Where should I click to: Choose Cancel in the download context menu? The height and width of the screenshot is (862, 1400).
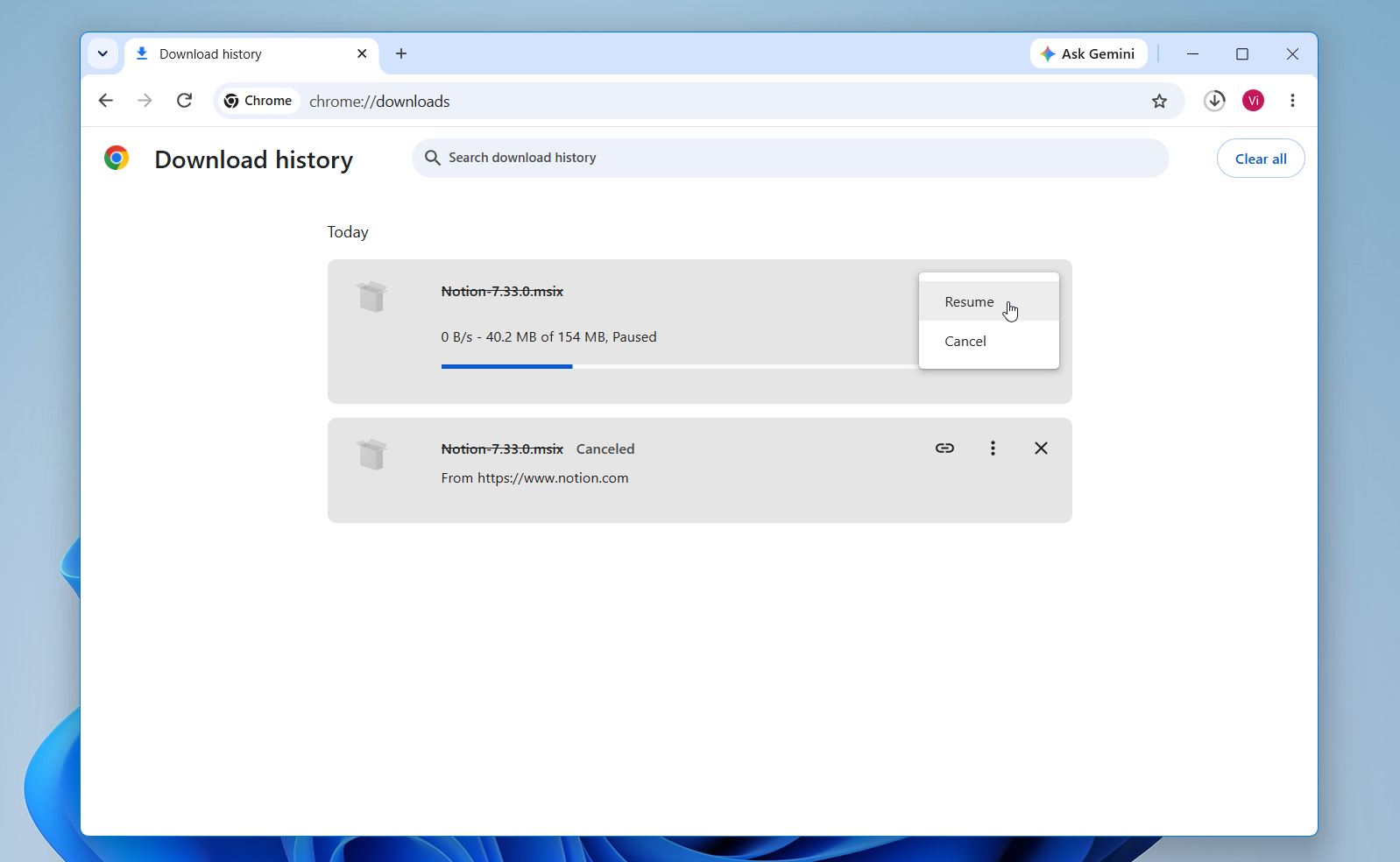point(988,341)
